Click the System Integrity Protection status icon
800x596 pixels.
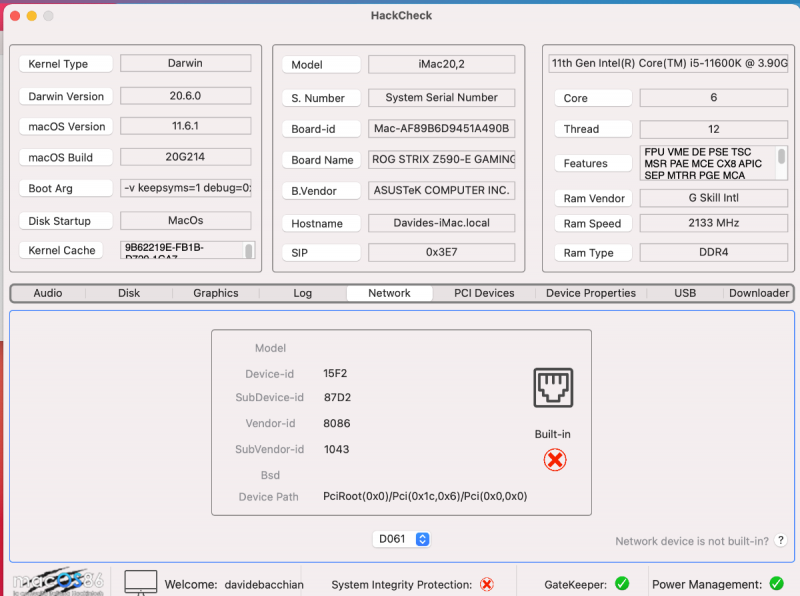coord(487,584)
